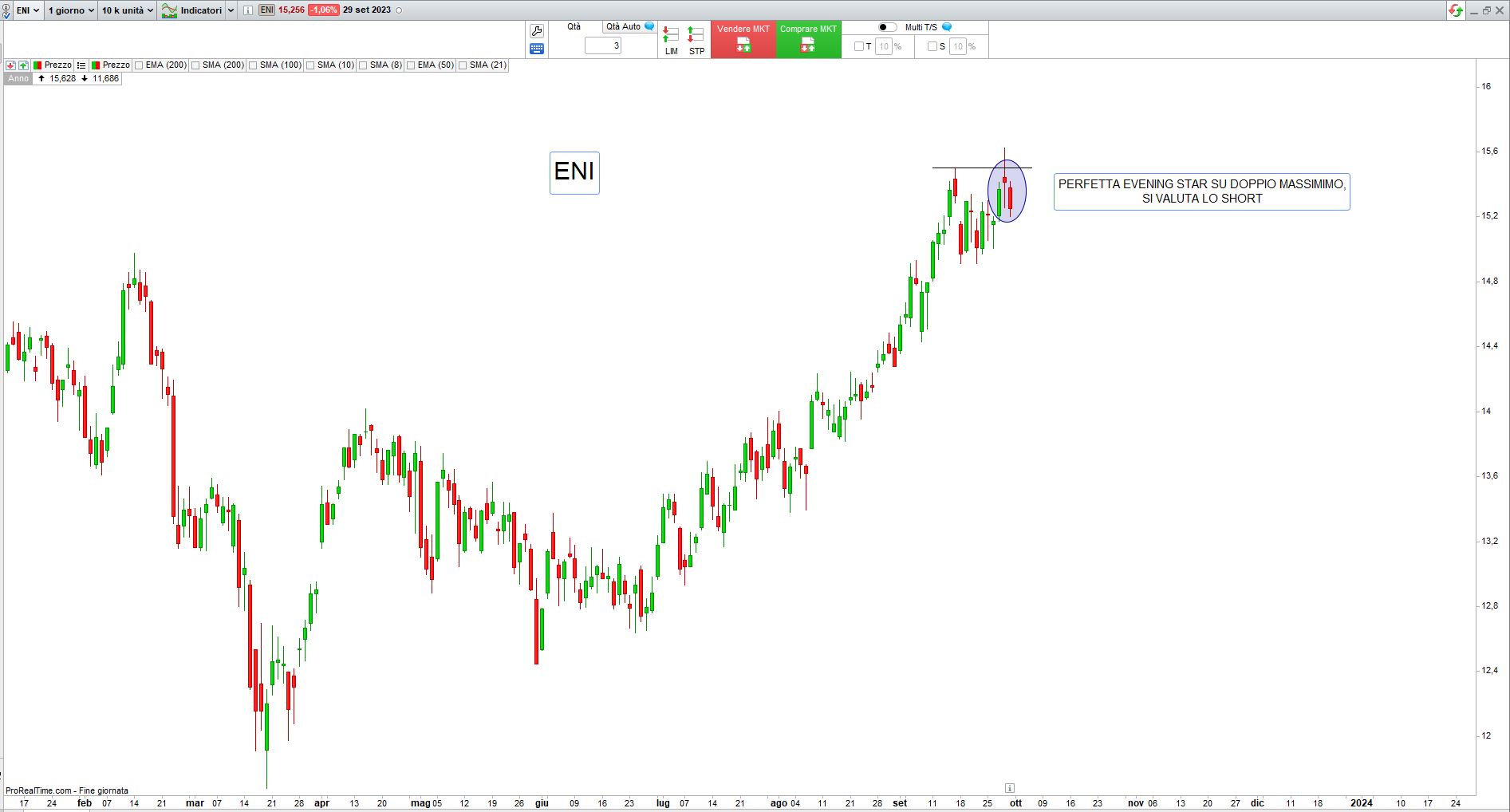Viewport: 1510px width, 812px height.
Task: Toggle the Multi T/S switch
Action: tap(887, 27)
